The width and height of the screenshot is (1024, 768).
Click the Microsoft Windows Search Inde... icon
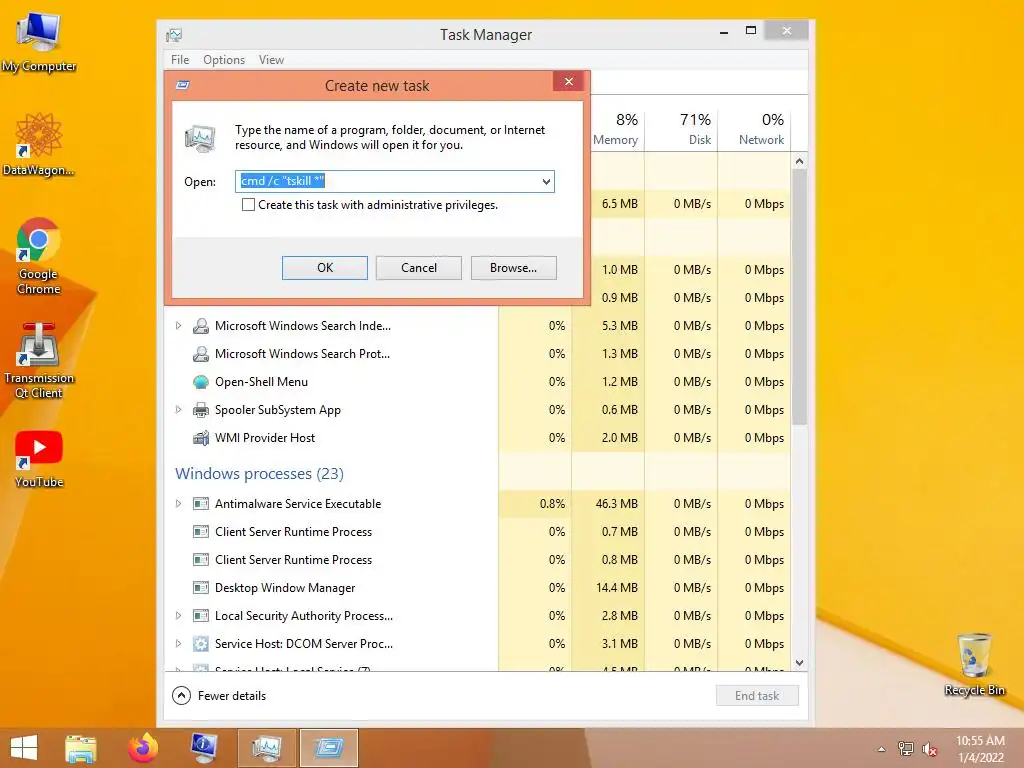click(201, 326)
